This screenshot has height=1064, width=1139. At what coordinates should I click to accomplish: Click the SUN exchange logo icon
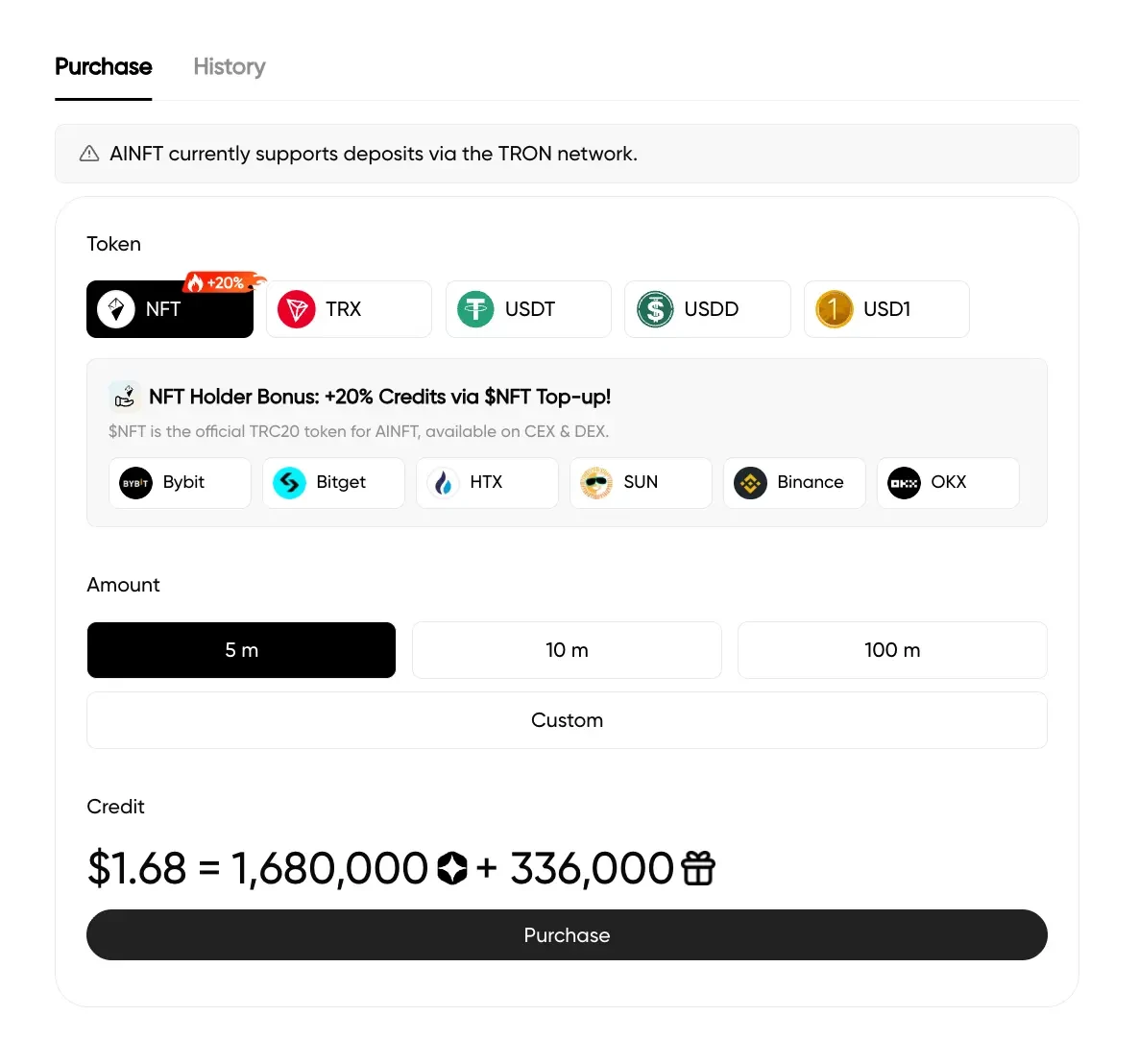point(596,483)
